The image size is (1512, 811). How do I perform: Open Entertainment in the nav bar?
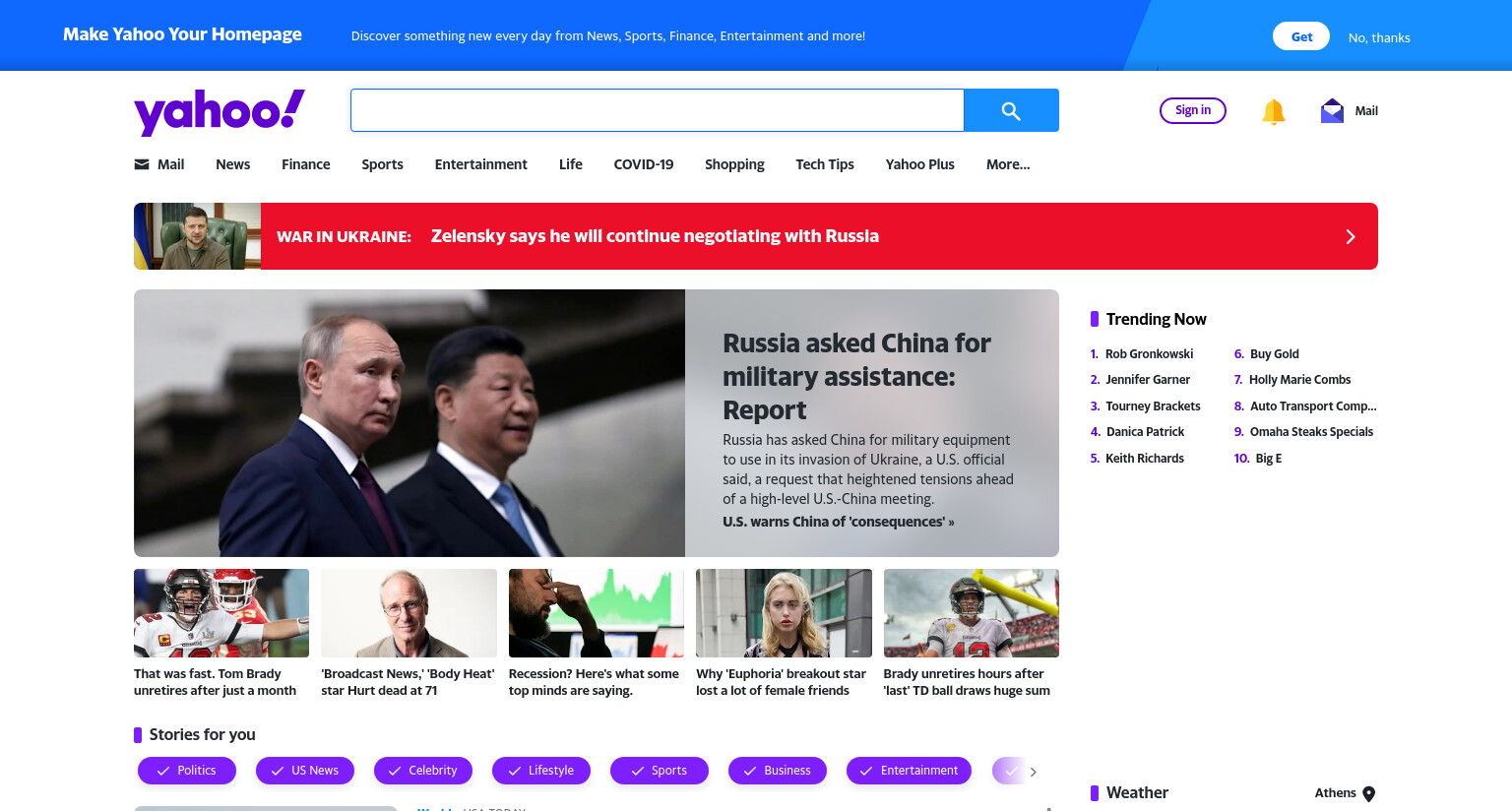click(481, 164)
